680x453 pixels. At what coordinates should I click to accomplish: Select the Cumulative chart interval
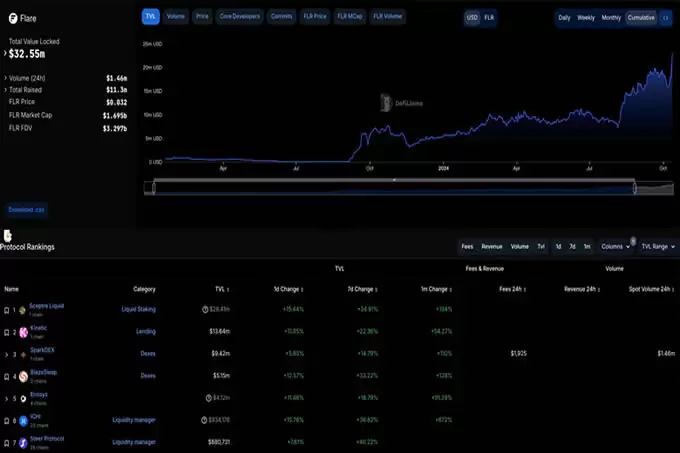coord(641,18)
